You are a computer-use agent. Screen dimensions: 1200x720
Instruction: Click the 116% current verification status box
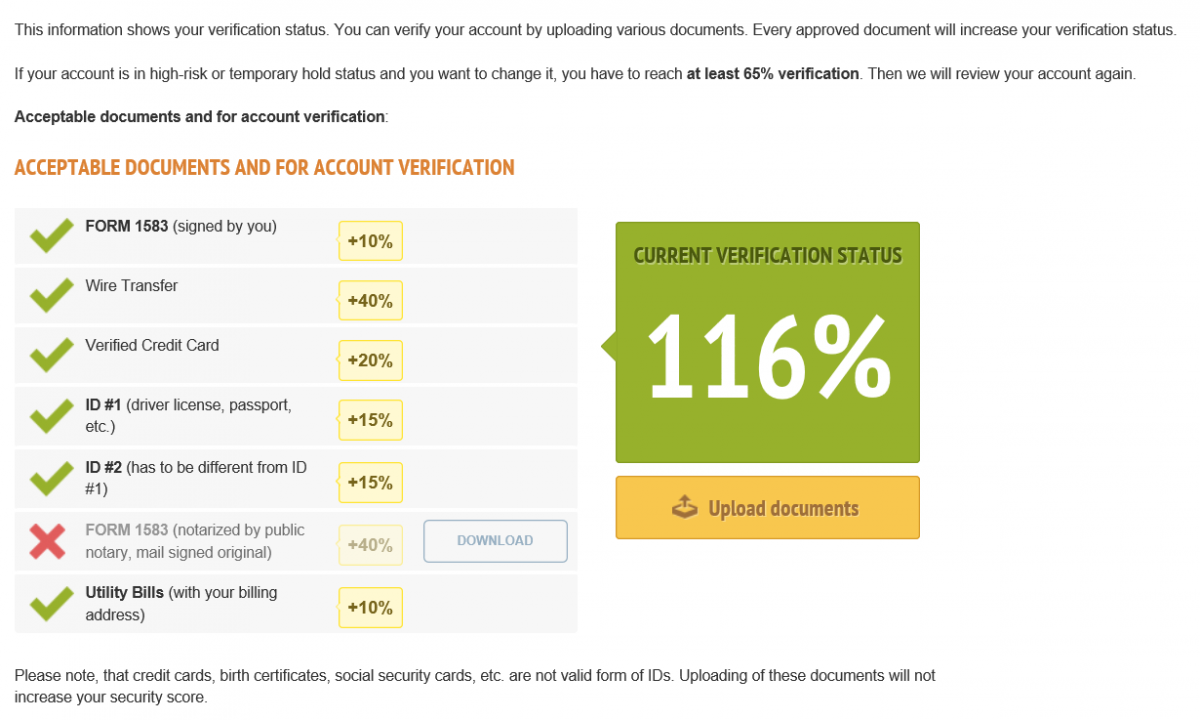pos(767,342)
